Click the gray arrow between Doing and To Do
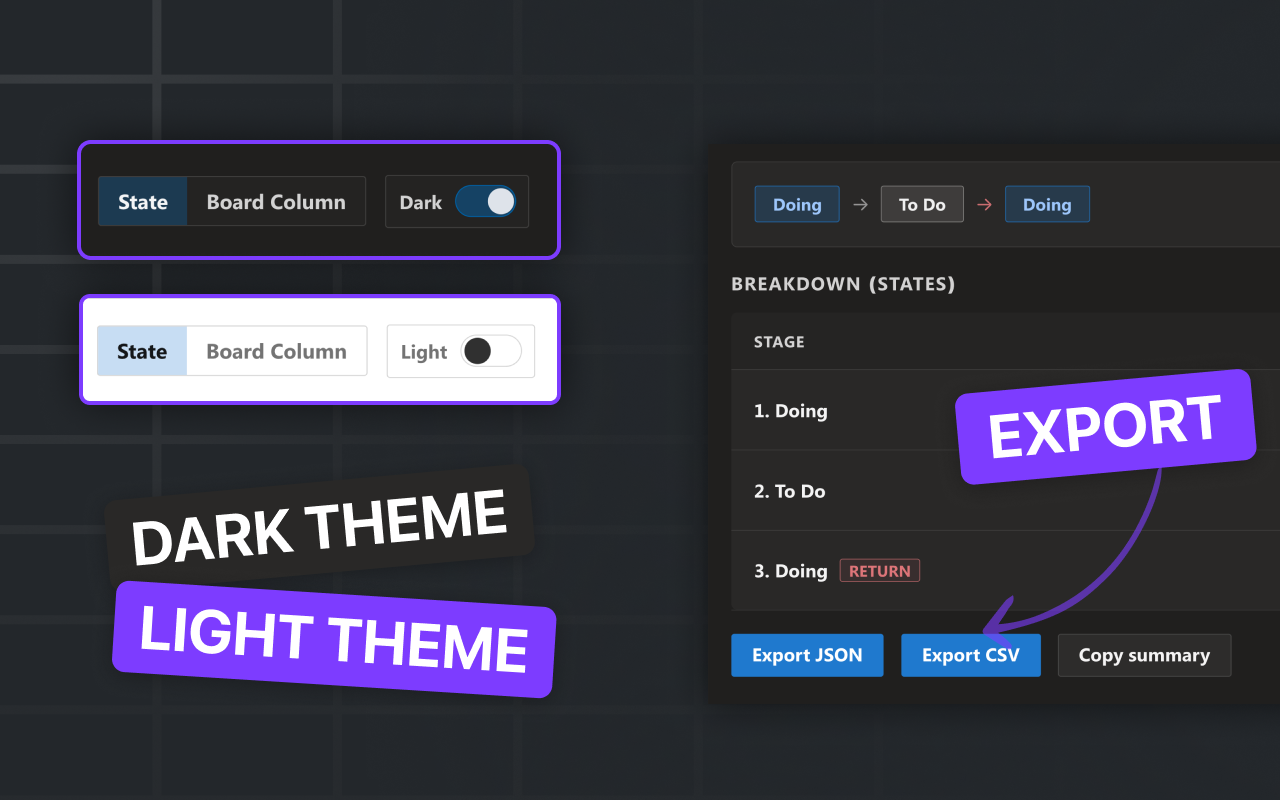Screen dimensions: 1280x800 click(859, 204)
